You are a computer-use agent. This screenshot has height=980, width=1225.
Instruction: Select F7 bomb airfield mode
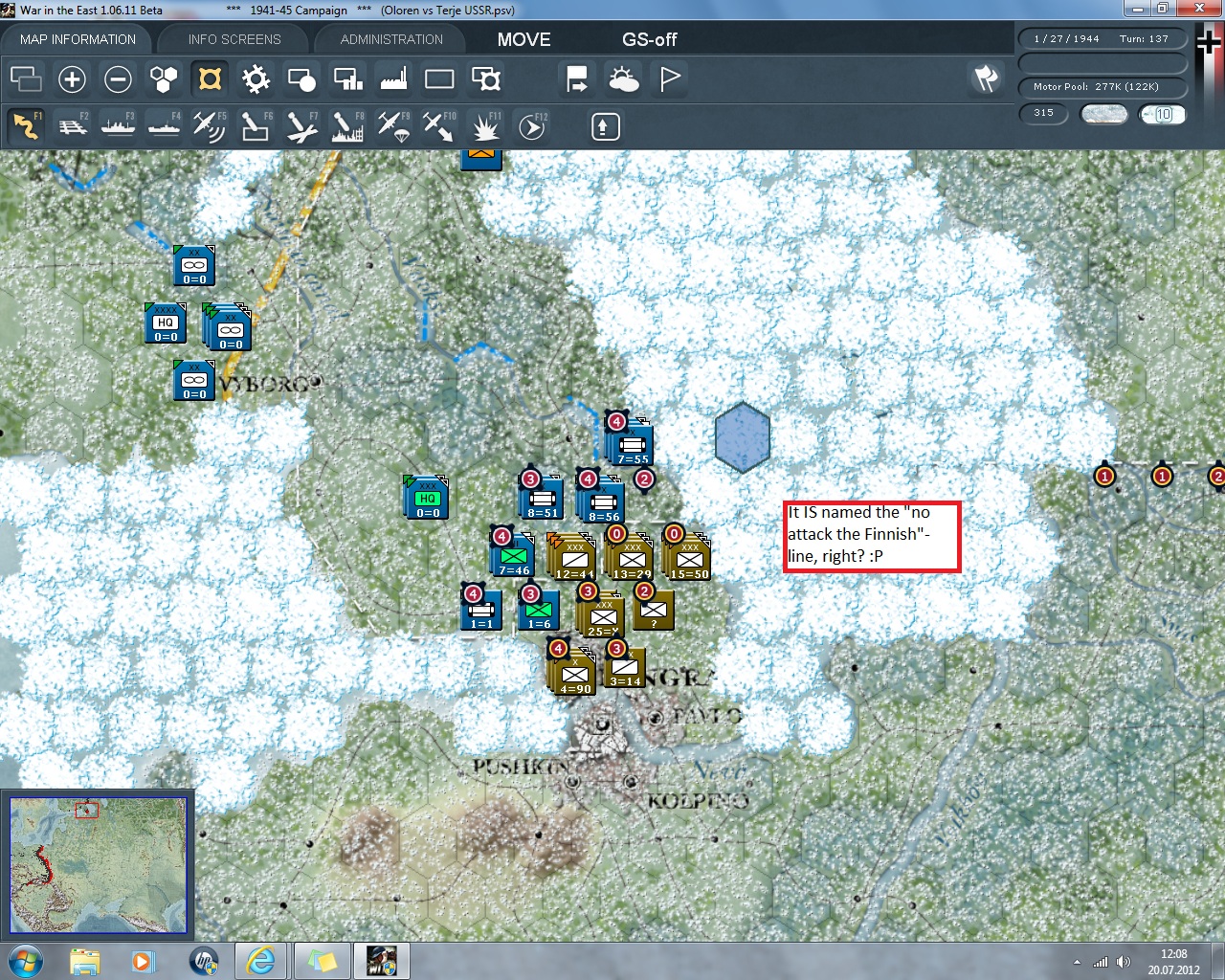coord(301,126)
